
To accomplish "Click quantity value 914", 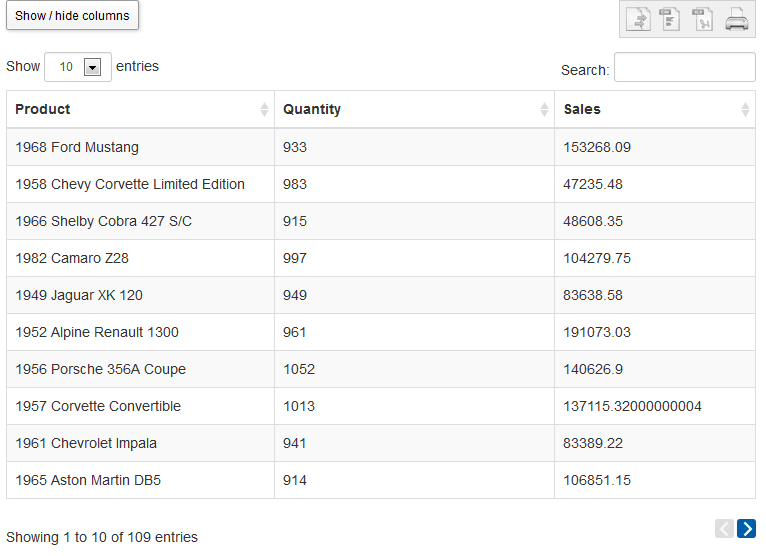I will 295,480.
